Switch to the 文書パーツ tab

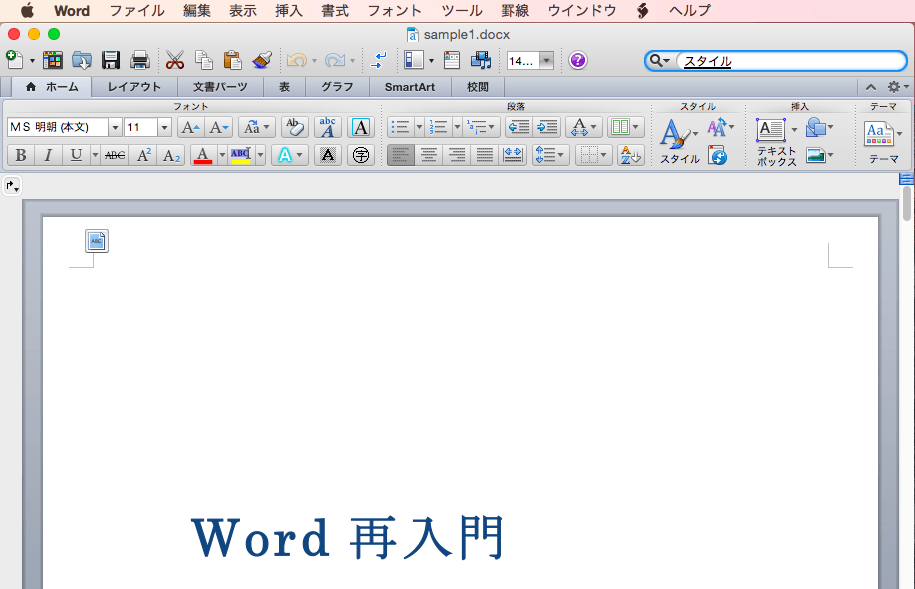(x=220, y=87)
